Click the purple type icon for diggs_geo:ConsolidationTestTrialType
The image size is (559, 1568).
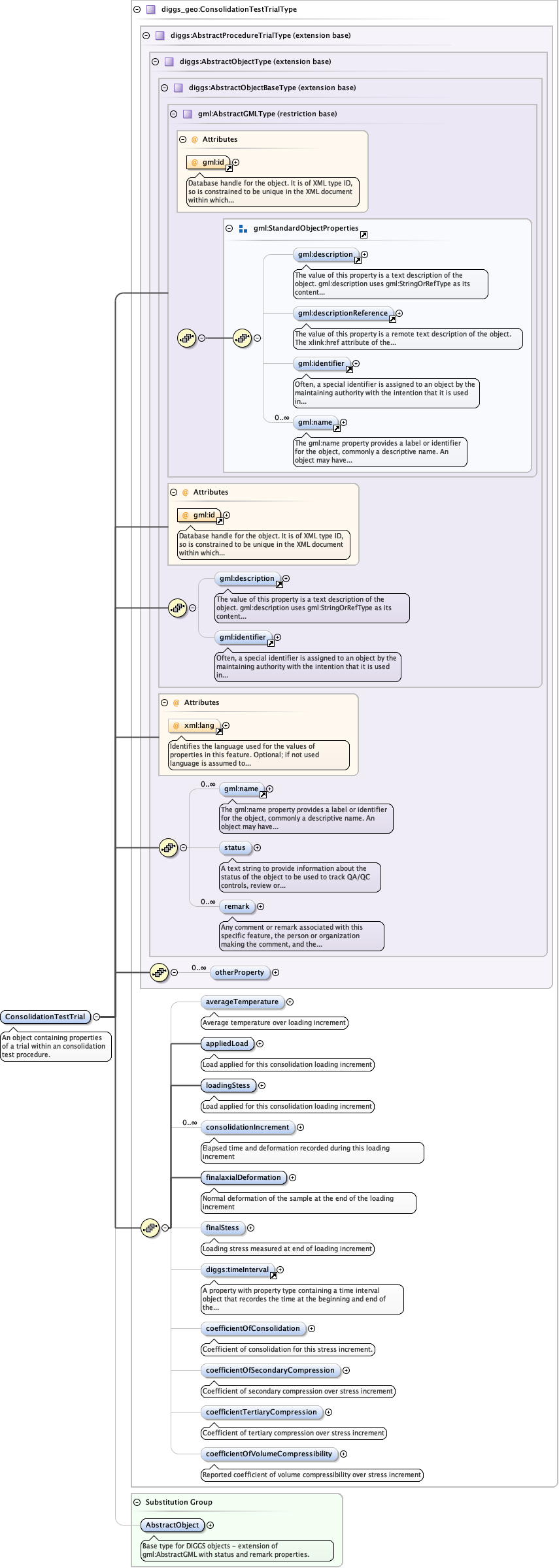pyautogui.click(x=151, y=9)
